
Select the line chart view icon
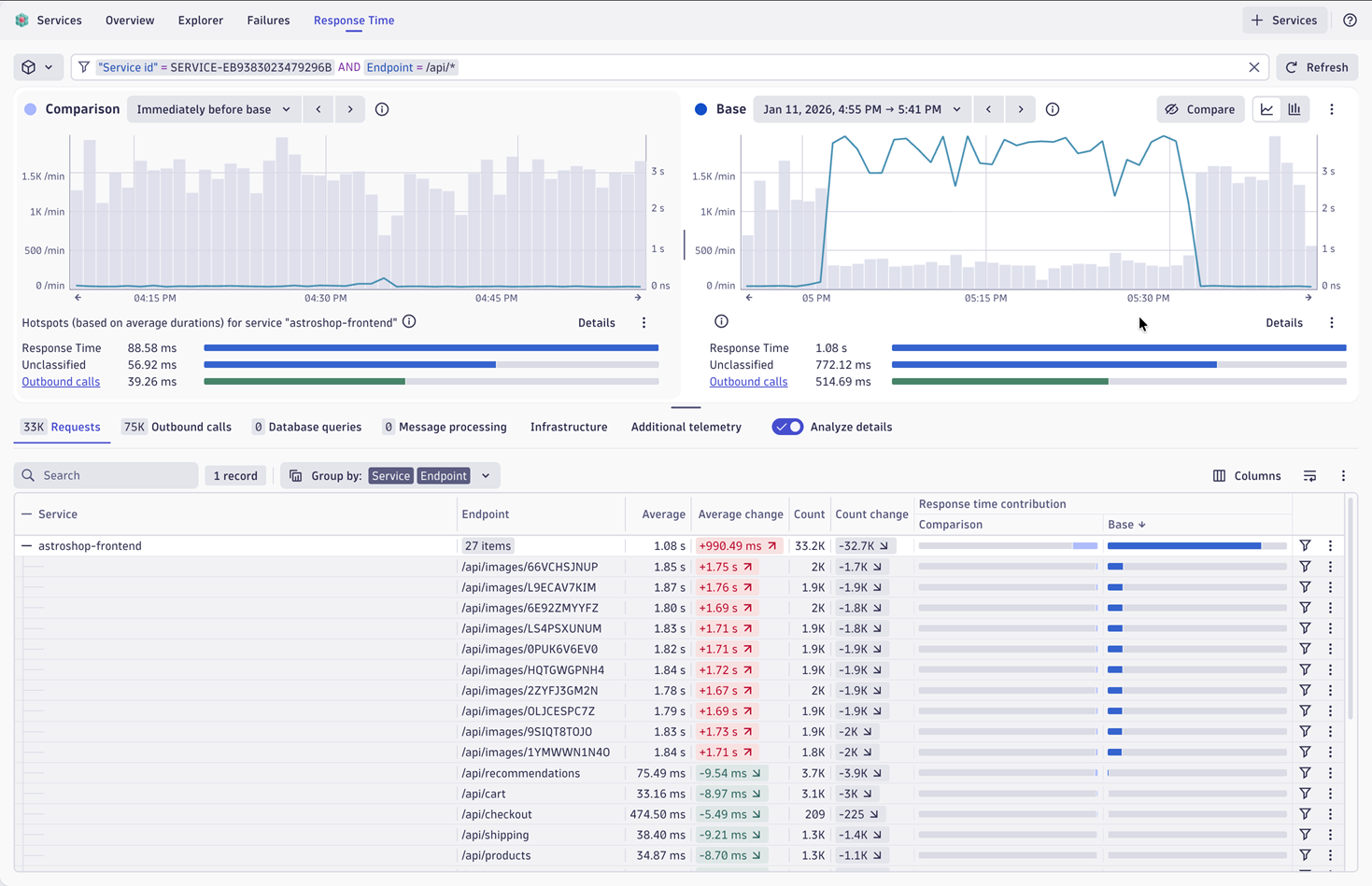[1266, 109]
